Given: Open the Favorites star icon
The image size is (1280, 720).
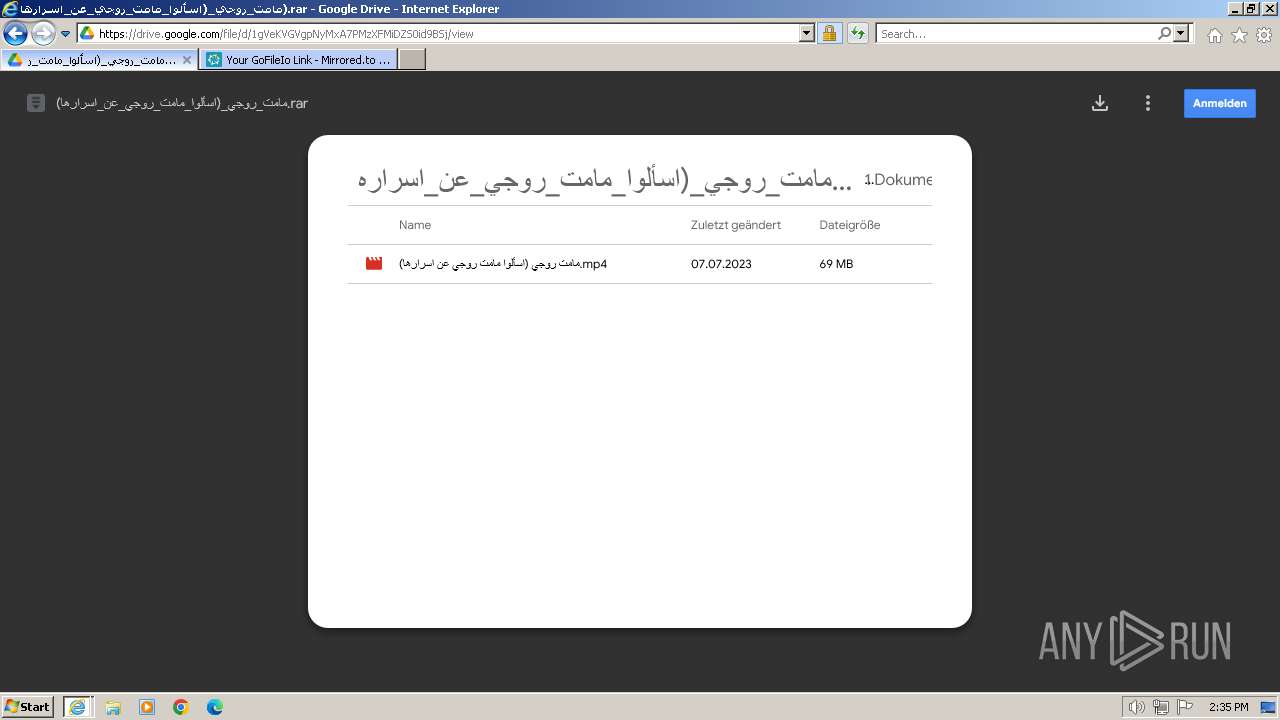Looking at the screenshot, I should click(1239, 35).
